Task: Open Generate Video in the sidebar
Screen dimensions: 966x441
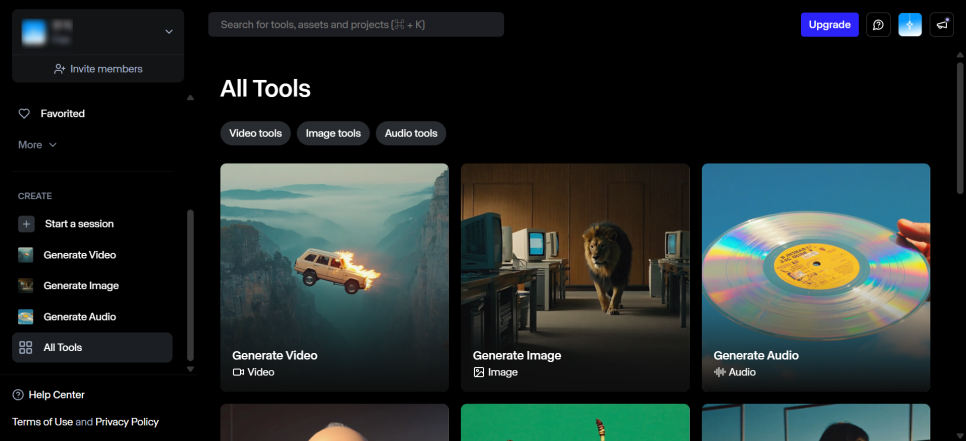Action: pyautogui.click(x=92, y=255)
